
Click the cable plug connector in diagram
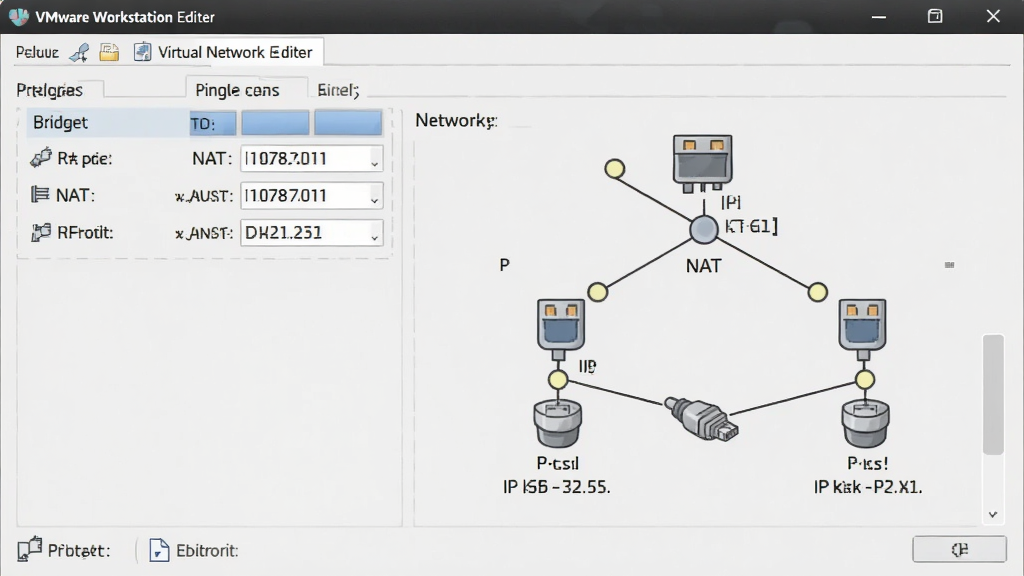702,419
